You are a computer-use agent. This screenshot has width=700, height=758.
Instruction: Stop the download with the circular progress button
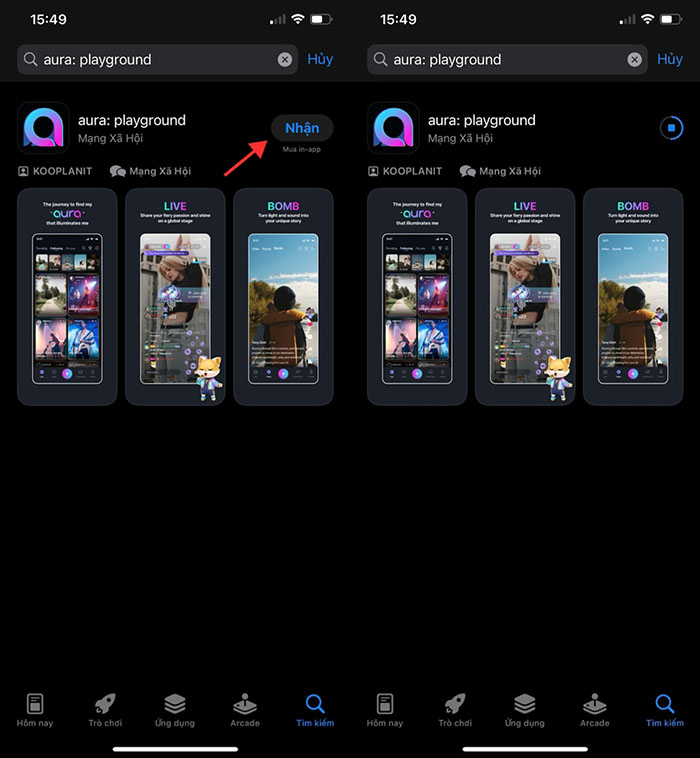point(671,128)
